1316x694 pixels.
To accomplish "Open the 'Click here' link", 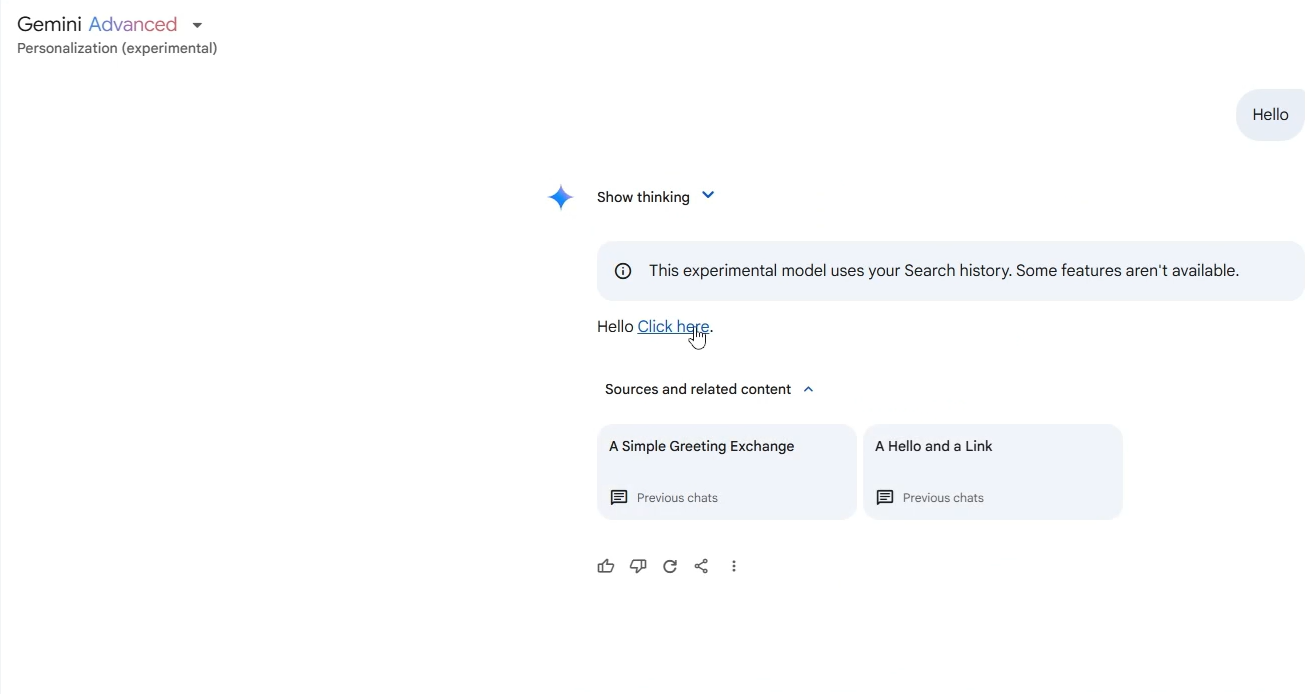I will (673, 327).
